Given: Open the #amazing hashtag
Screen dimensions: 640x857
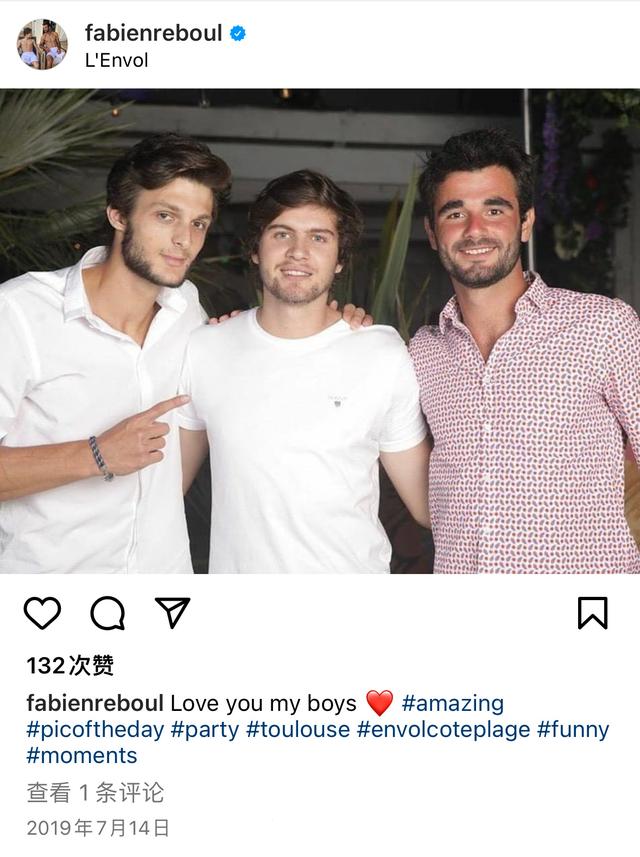Looking at the screenshot, I should tap(453, 703).
